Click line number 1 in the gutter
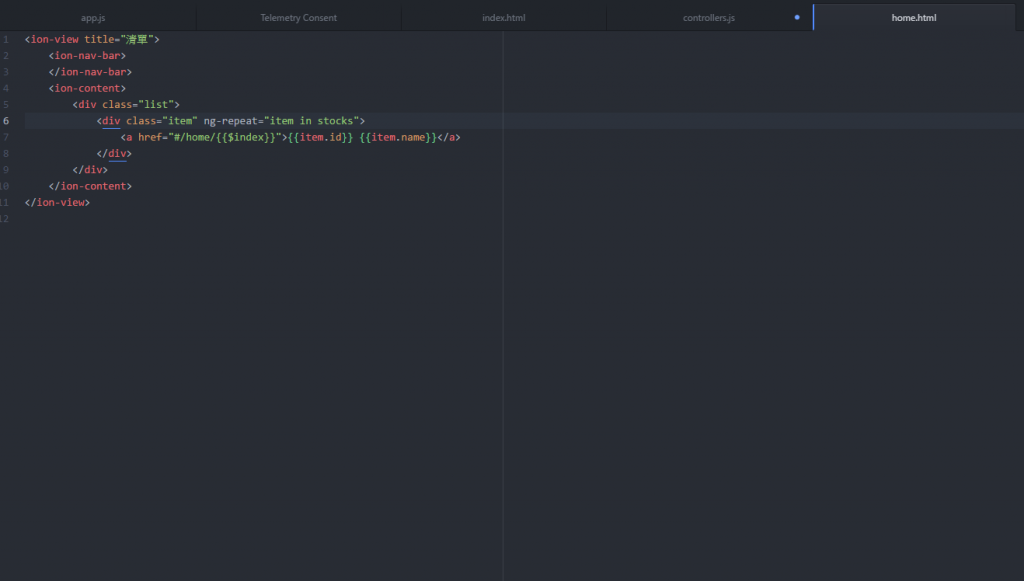1024x581 pixels. pyautogui.click(x=6, y=39)
